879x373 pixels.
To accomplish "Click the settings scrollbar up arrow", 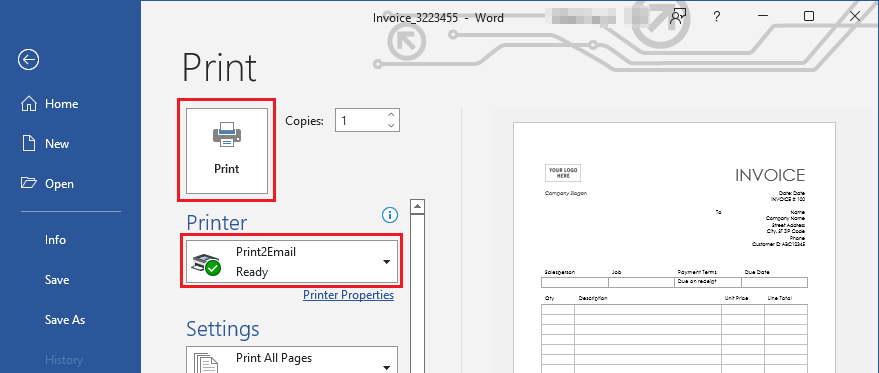I will click(x=417, y=206).
